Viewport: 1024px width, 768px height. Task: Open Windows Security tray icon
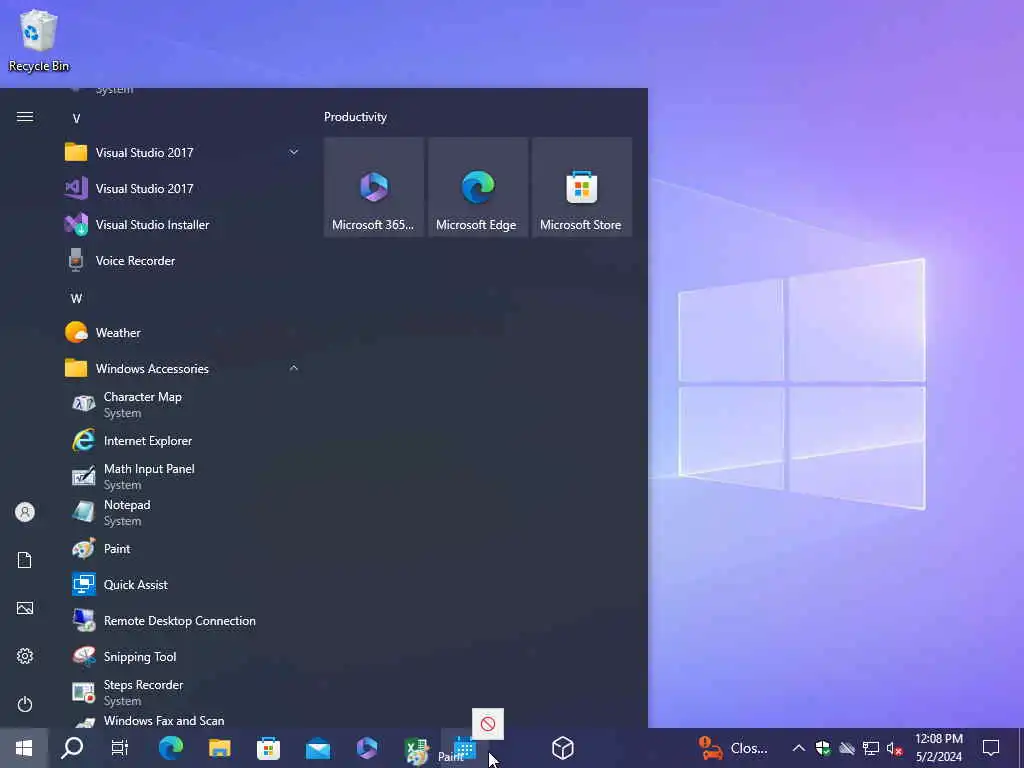pos(823,748)
